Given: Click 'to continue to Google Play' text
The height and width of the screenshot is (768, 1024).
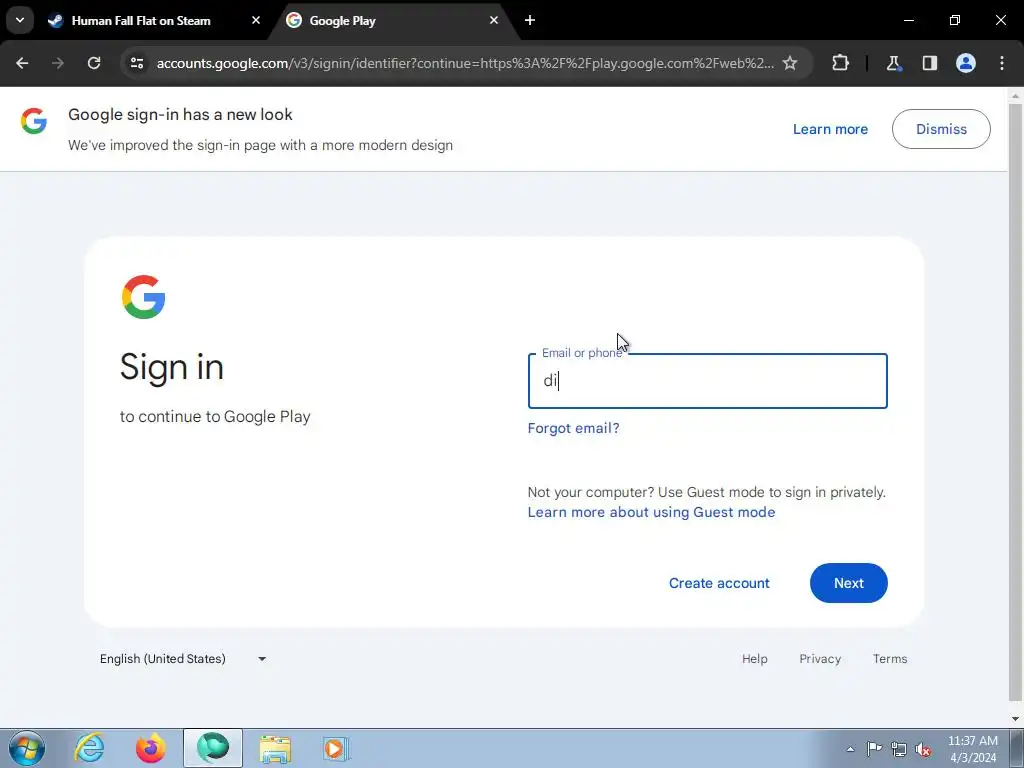Looking at the screenshot, I should [215, 417].
